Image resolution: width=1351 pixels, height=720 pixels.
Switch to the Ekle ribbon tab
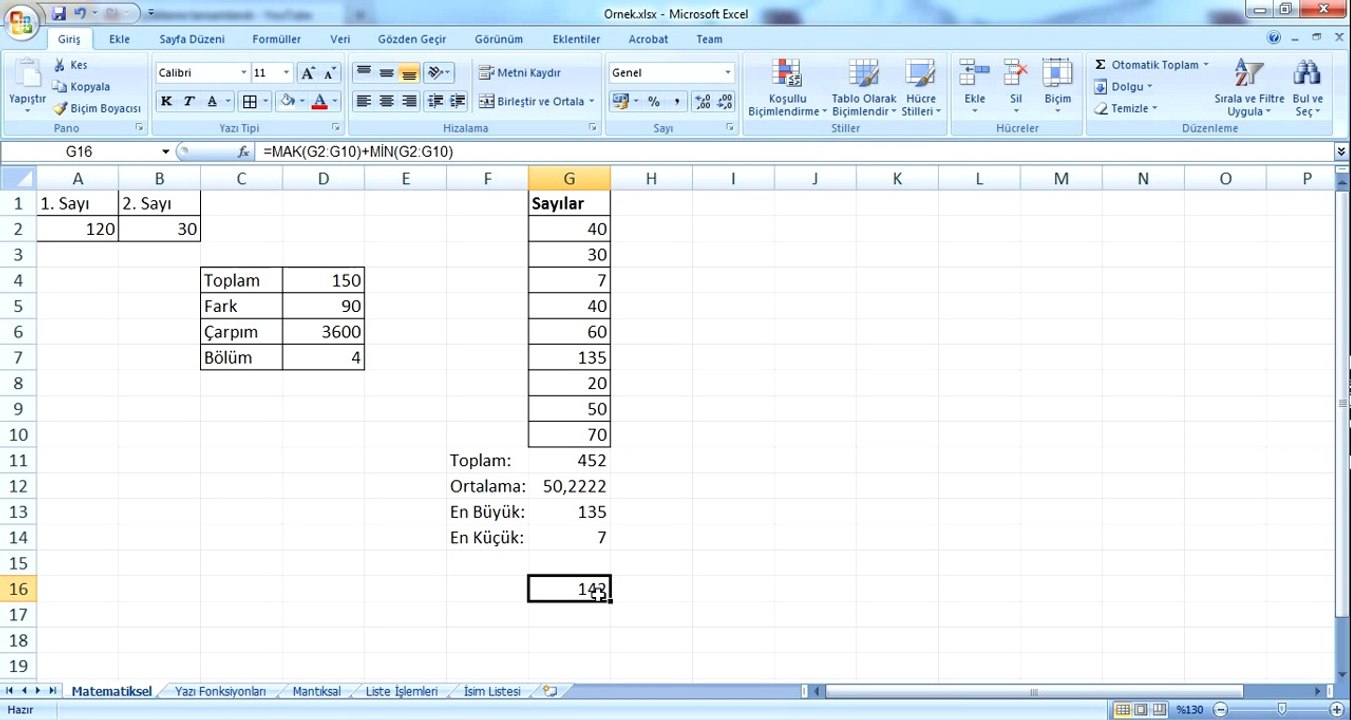tap(119, 39)
